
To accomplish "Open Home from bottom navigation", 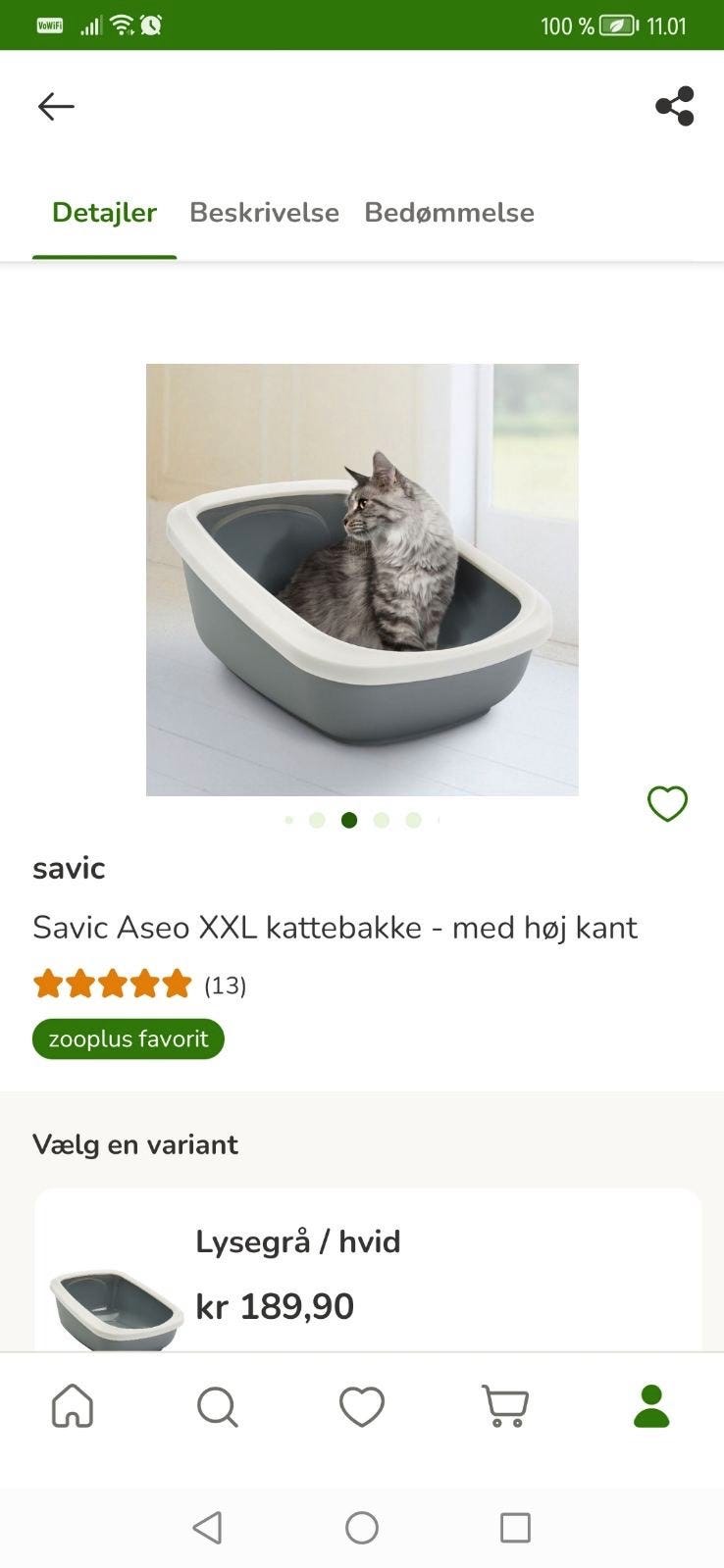I will [73, 1406].
